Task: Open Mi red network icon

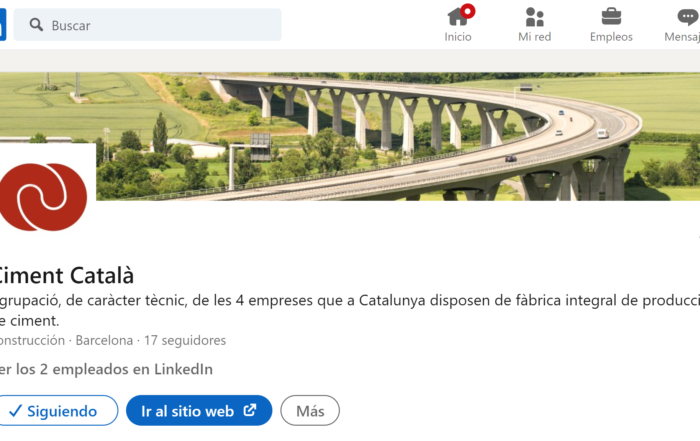Action: (534, 17)
